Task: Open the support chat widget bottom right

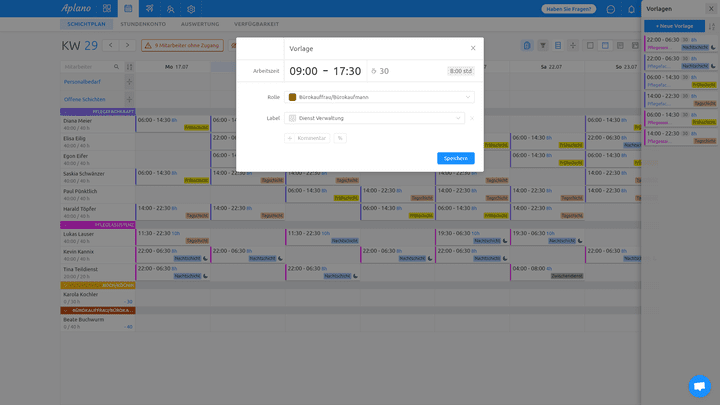Action: (x=699, y=385)
